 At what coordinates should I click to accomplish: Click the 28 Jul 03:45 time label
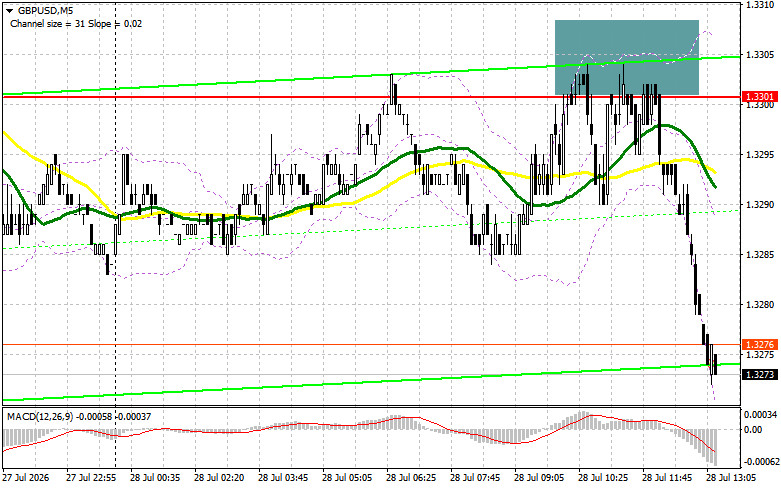283,478
